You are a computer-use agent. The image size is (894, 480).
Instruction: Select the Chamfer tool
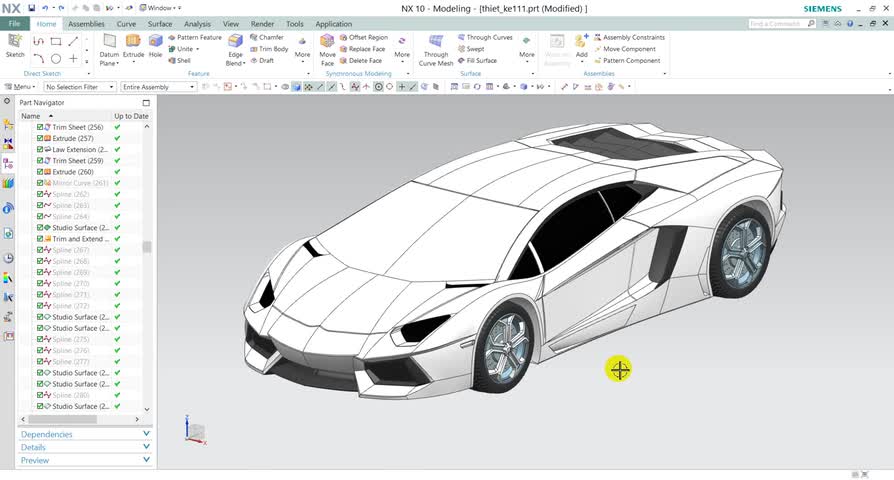point(266,37)
